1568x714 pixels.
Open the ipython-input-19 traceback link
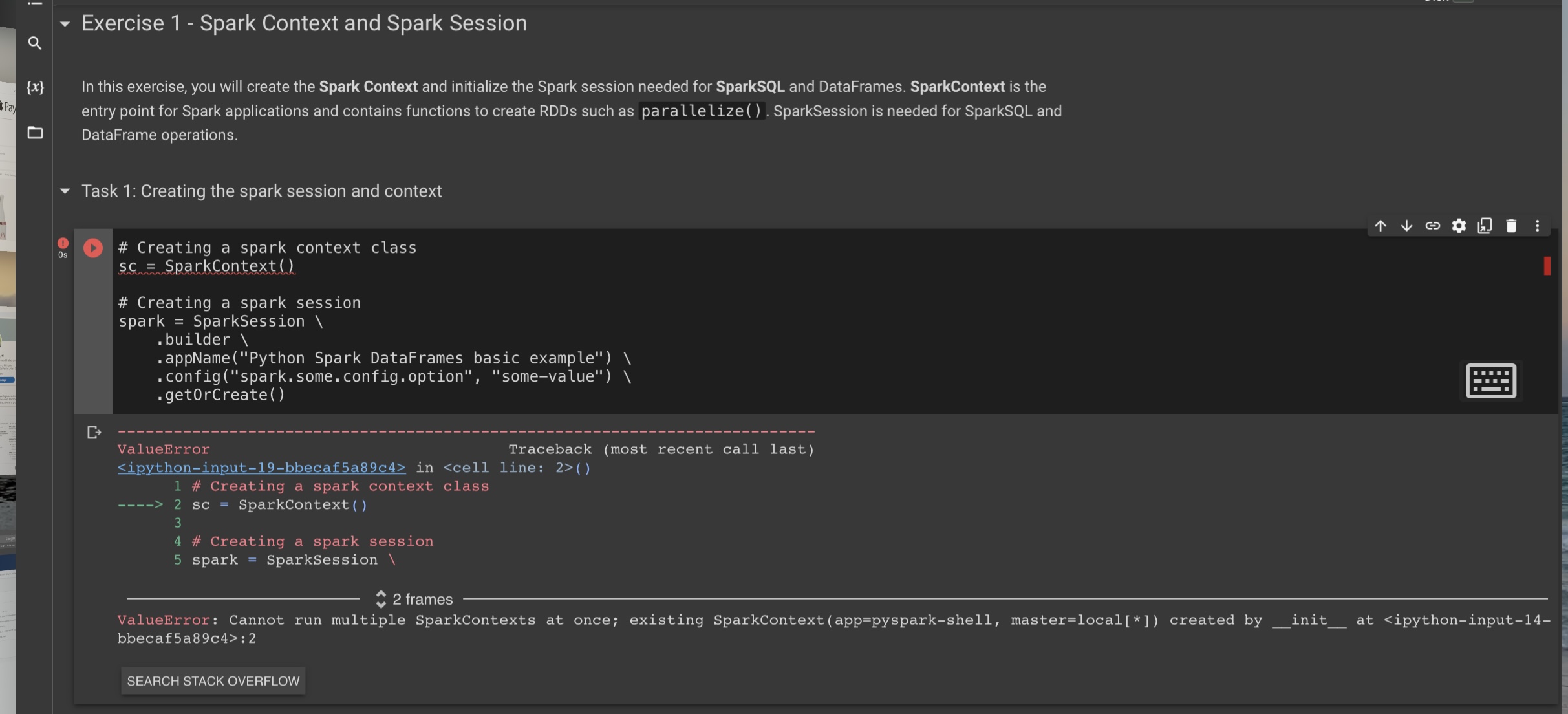261,467
